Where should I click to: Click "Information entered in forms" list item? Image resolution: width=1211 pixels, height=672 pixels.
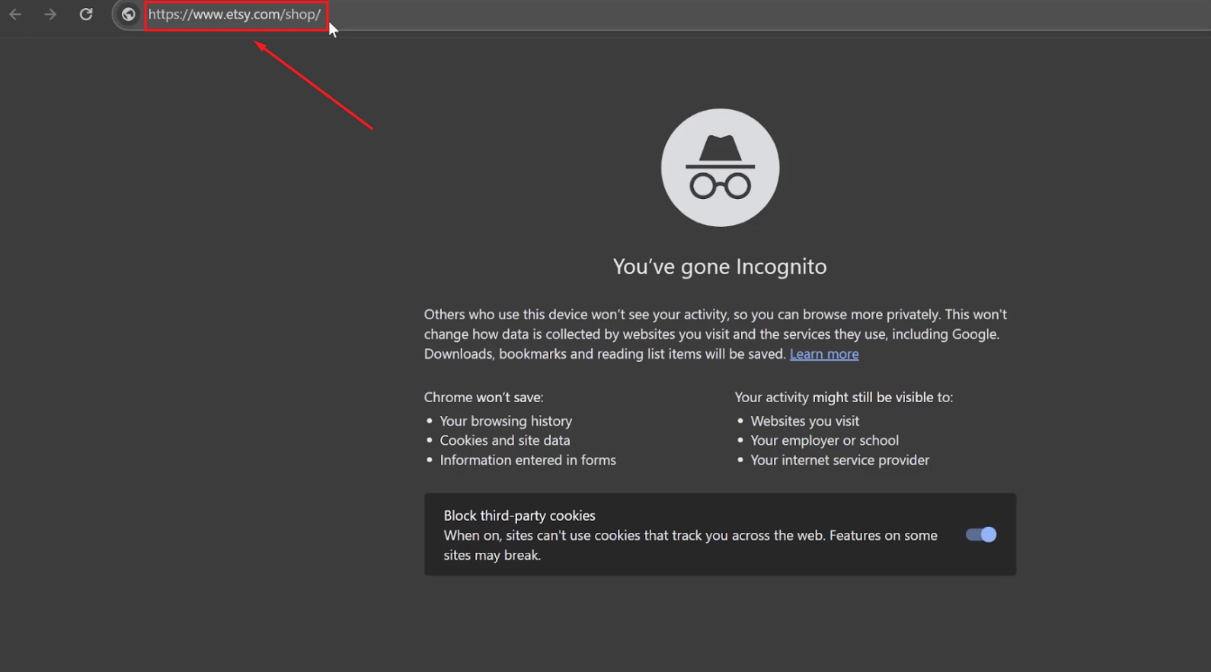point(528,460)
